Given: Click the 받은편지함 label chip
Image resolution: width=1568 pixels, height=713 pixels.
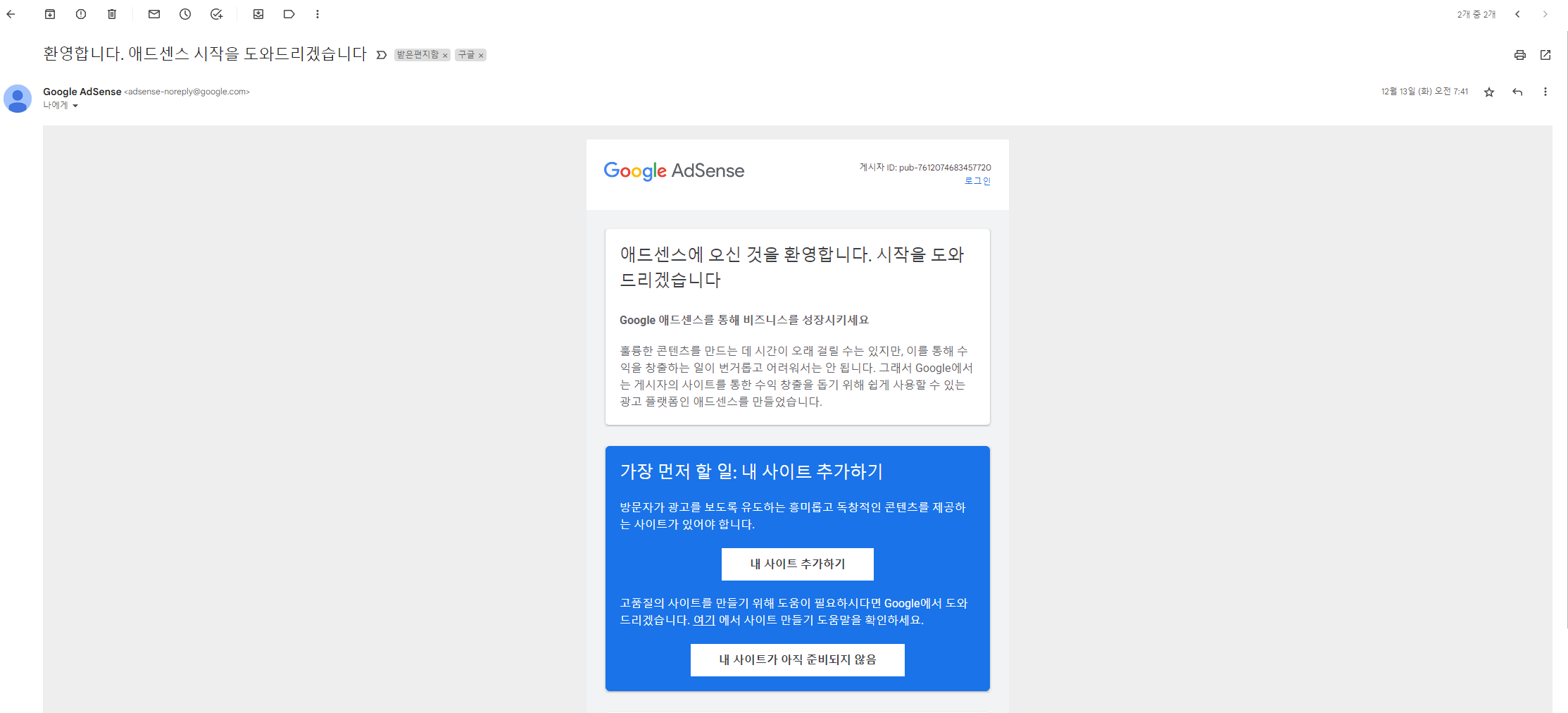Looking at the screenshot, I should tap(418, 55).
